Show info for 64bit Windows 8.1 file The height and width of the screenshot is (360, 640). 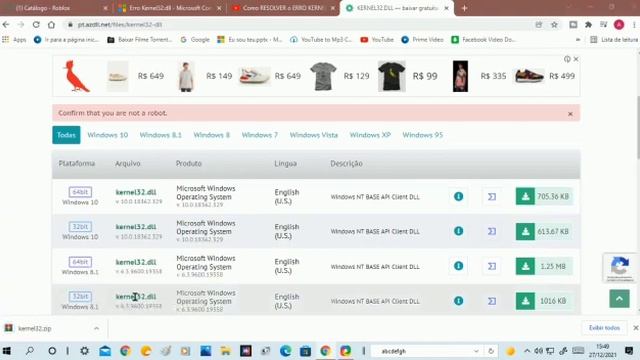pos(458,266)
